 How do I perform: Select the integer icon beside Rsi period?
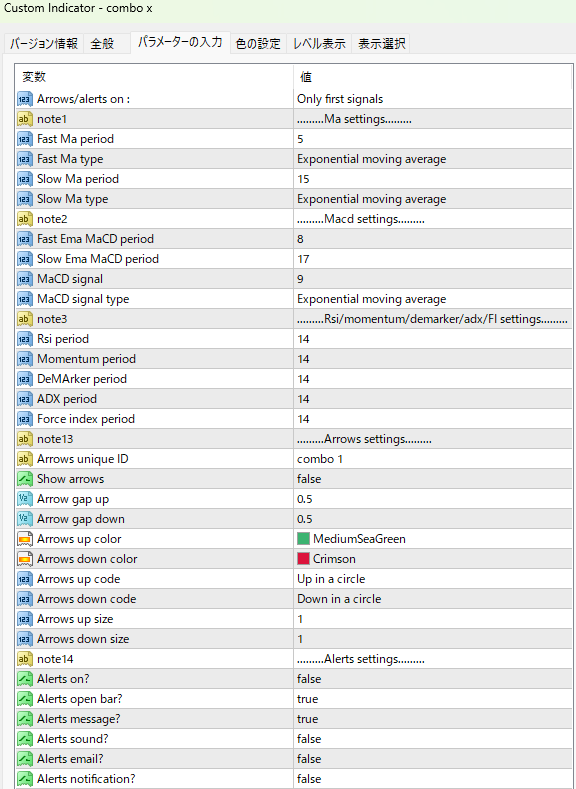click(x=25, y=339)
